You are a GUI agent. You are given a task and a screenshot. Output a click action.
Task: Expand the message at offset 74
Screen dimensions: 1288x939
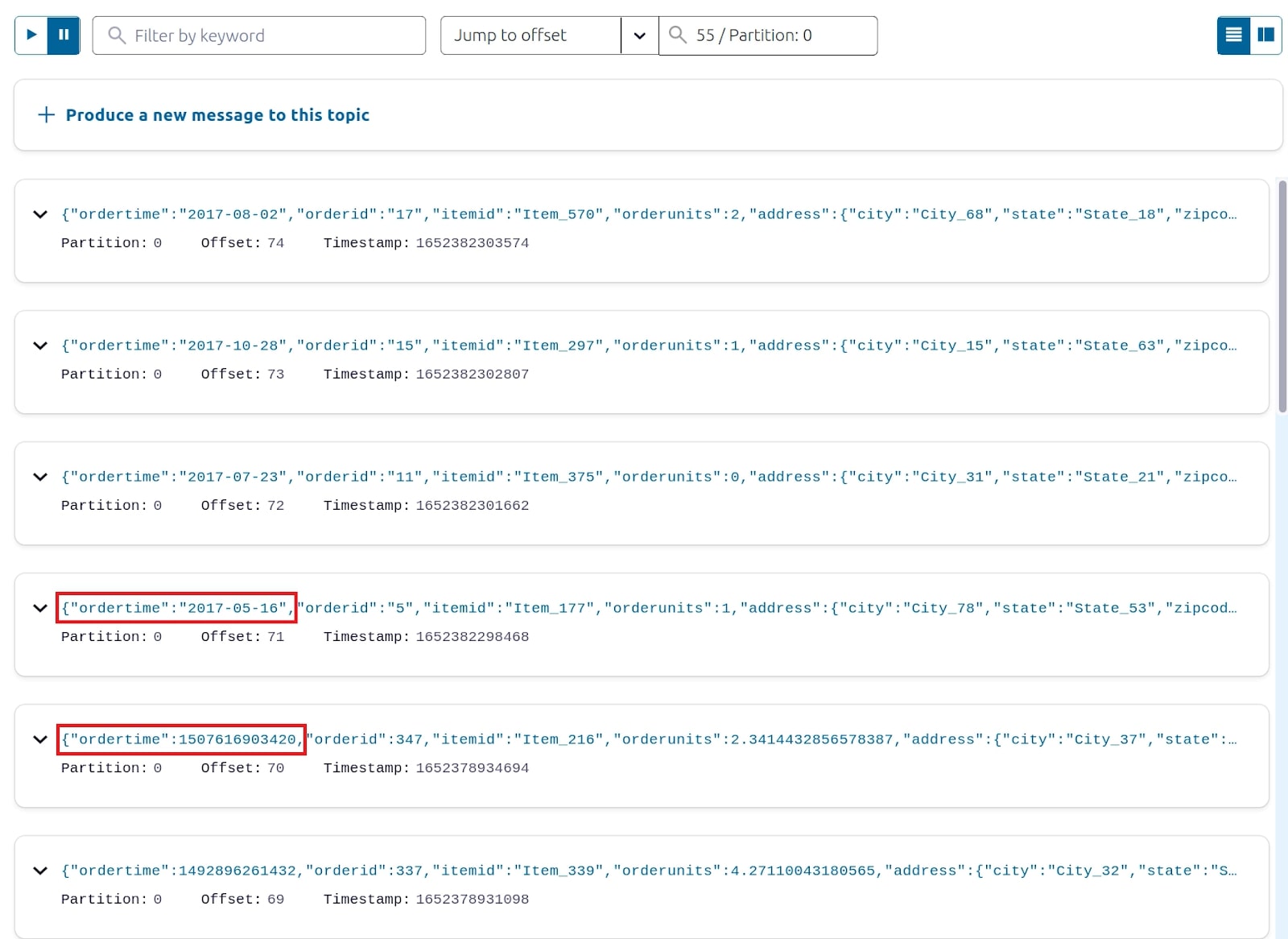pyautogui.click(x=40, y=214)
